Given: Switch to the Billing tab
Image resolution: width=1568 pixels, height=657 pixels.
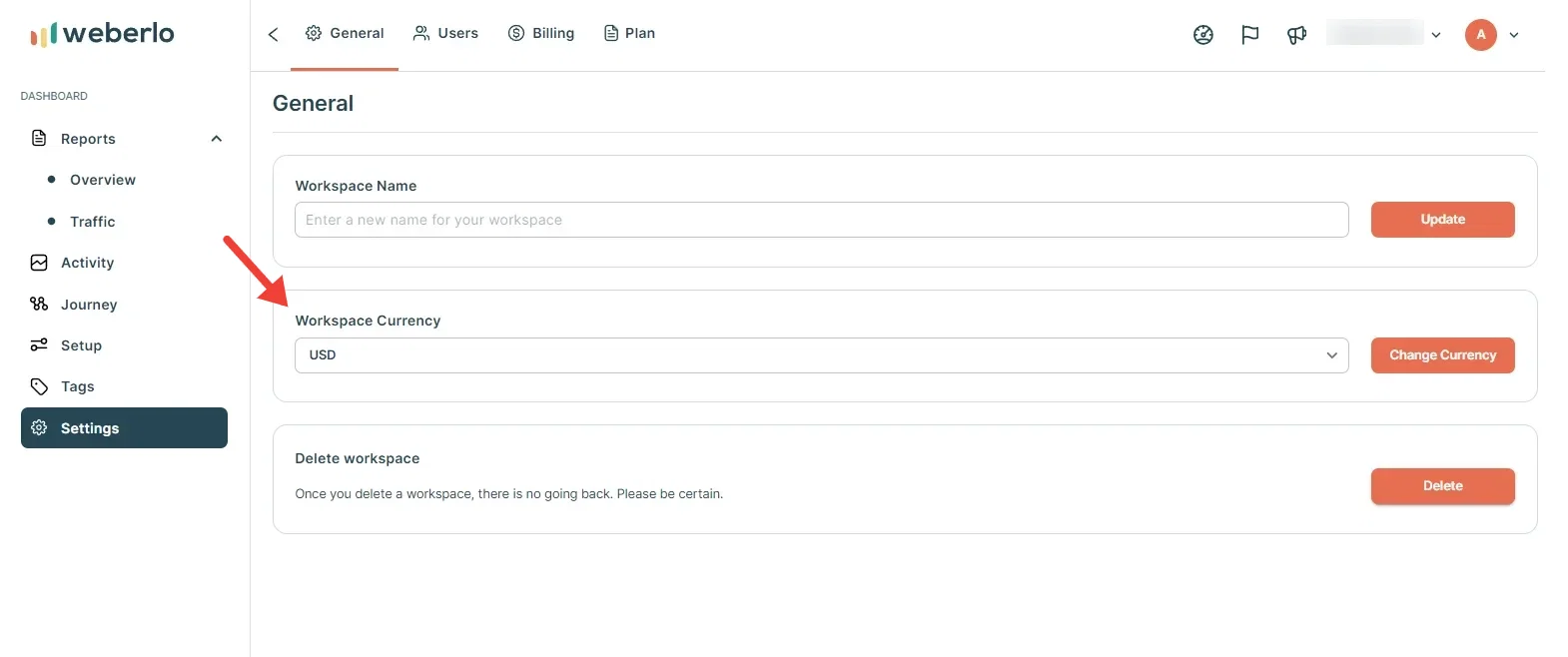Looking at the screenshot, I should pos(541,33).
